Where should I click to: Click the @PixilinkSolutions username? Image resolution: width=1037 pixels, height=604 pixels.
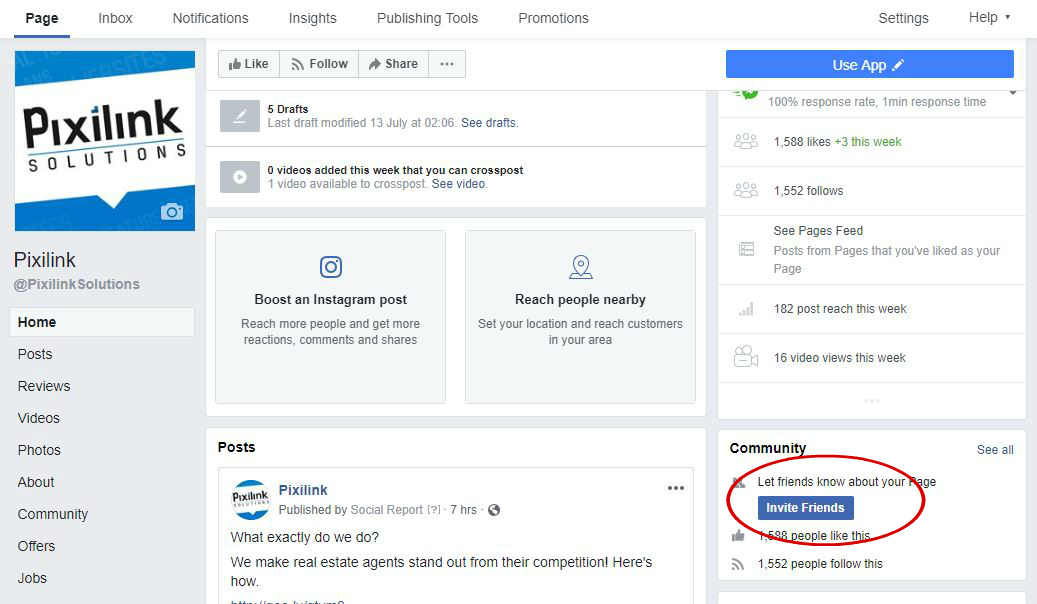(x=77, y=284)
